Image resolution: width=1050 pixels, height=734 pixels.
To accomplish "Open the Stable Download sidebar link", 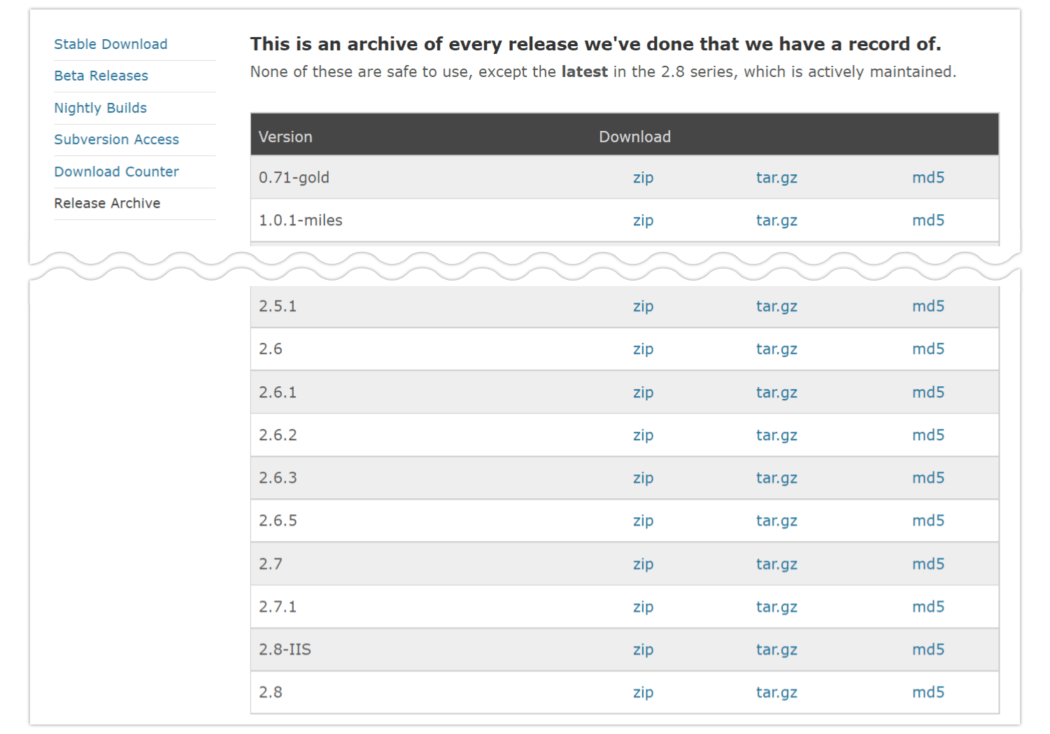I will click(x=110, y=44).
